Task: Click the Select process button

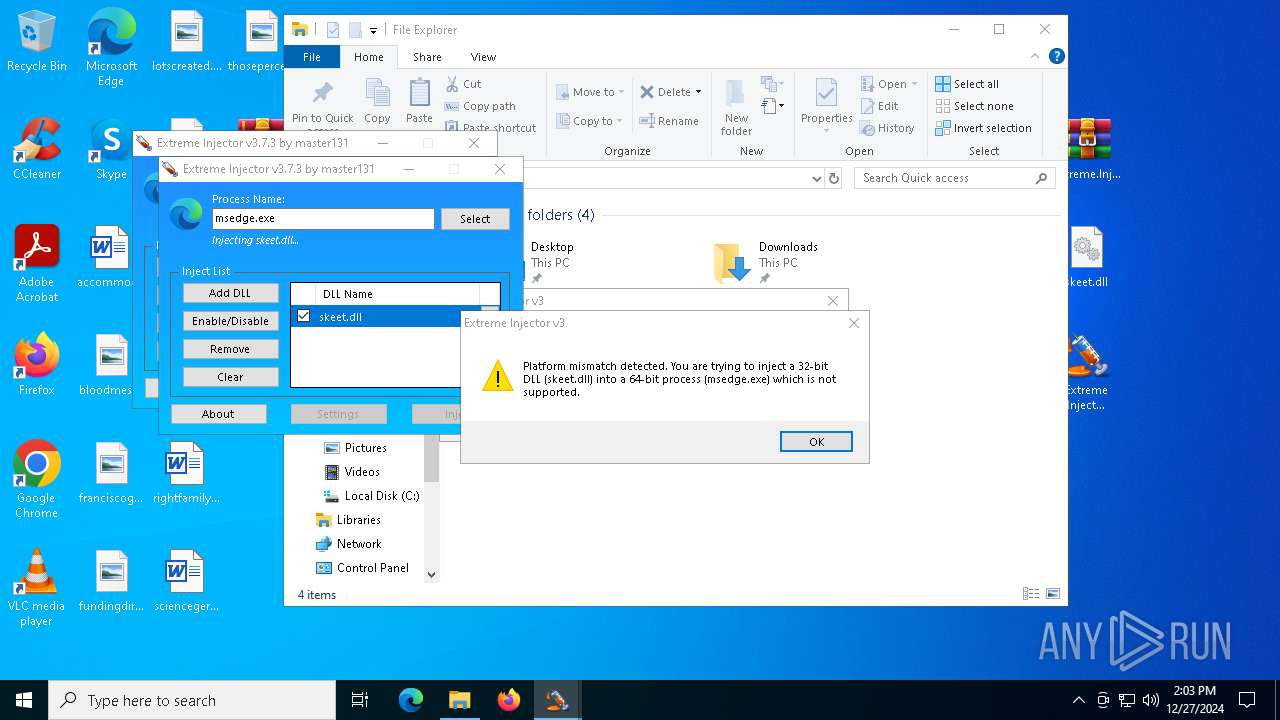Action: click(475, 219)
